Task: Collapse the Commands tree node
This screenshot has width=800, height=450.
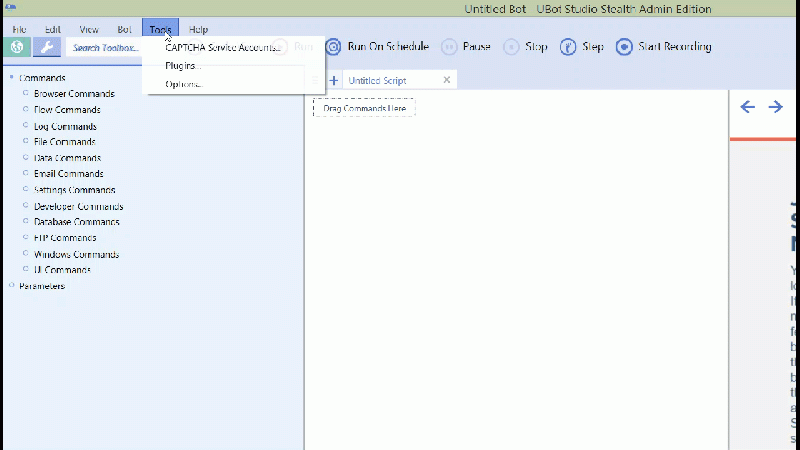Action: (x=11, y=77)
